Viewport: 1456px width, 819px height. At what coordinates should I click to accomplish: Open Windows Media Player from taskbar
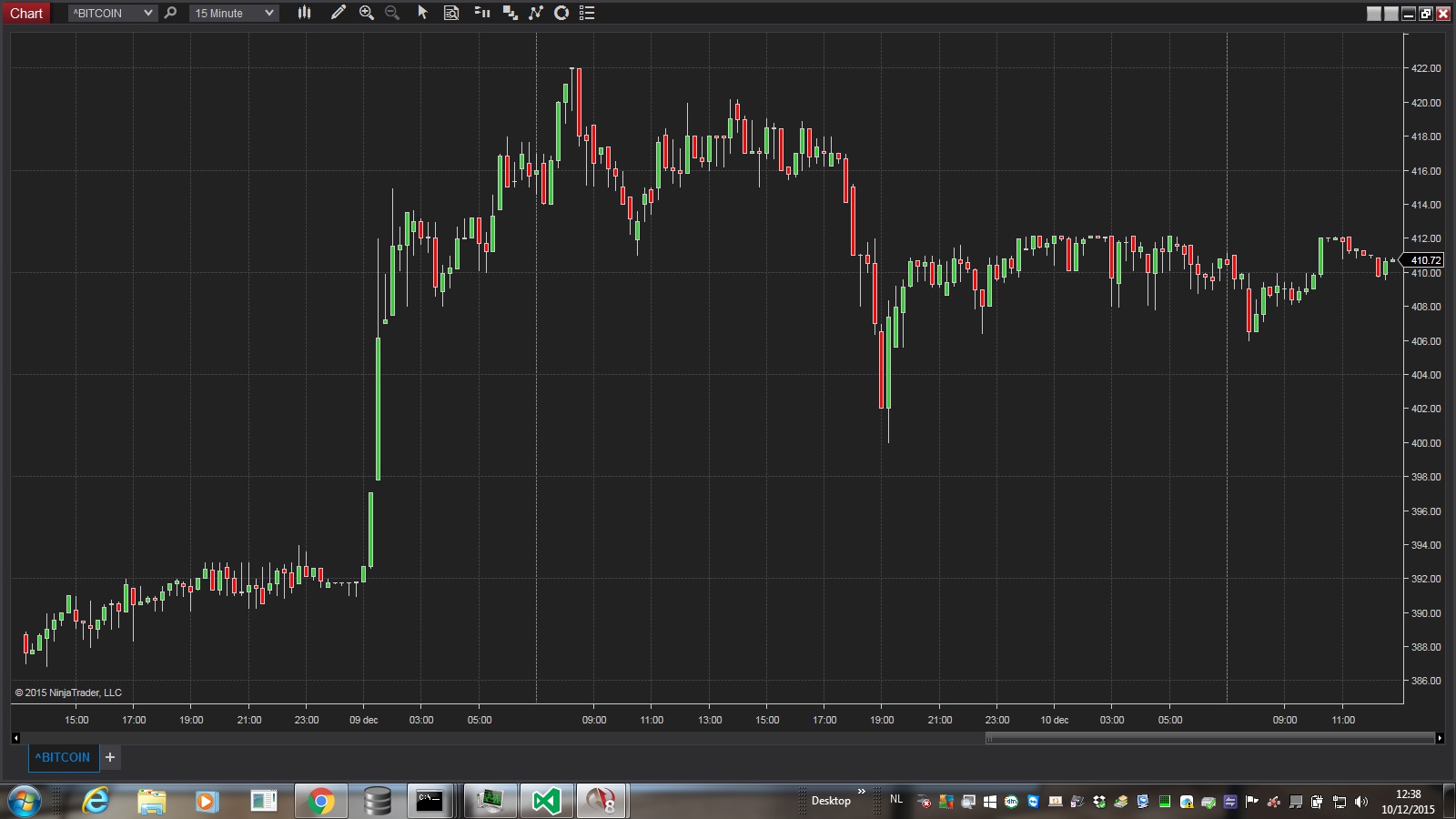tap(207, 801)
